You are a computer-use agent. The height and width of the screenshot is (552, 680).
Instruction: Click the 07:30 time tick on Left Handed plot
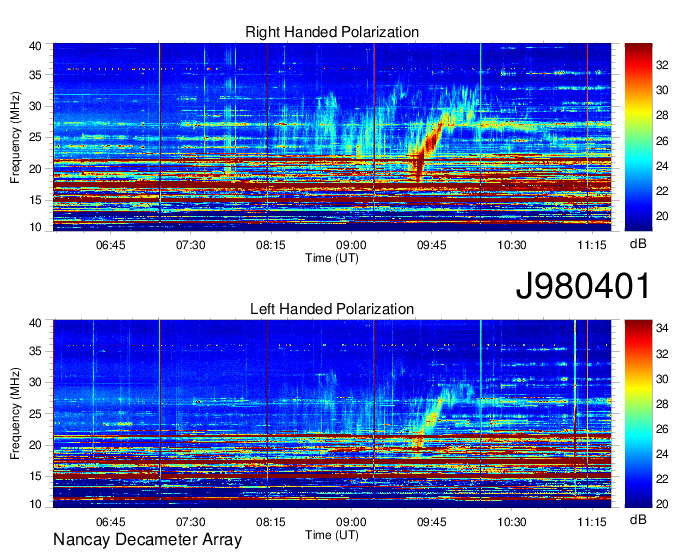coord(190,522)
